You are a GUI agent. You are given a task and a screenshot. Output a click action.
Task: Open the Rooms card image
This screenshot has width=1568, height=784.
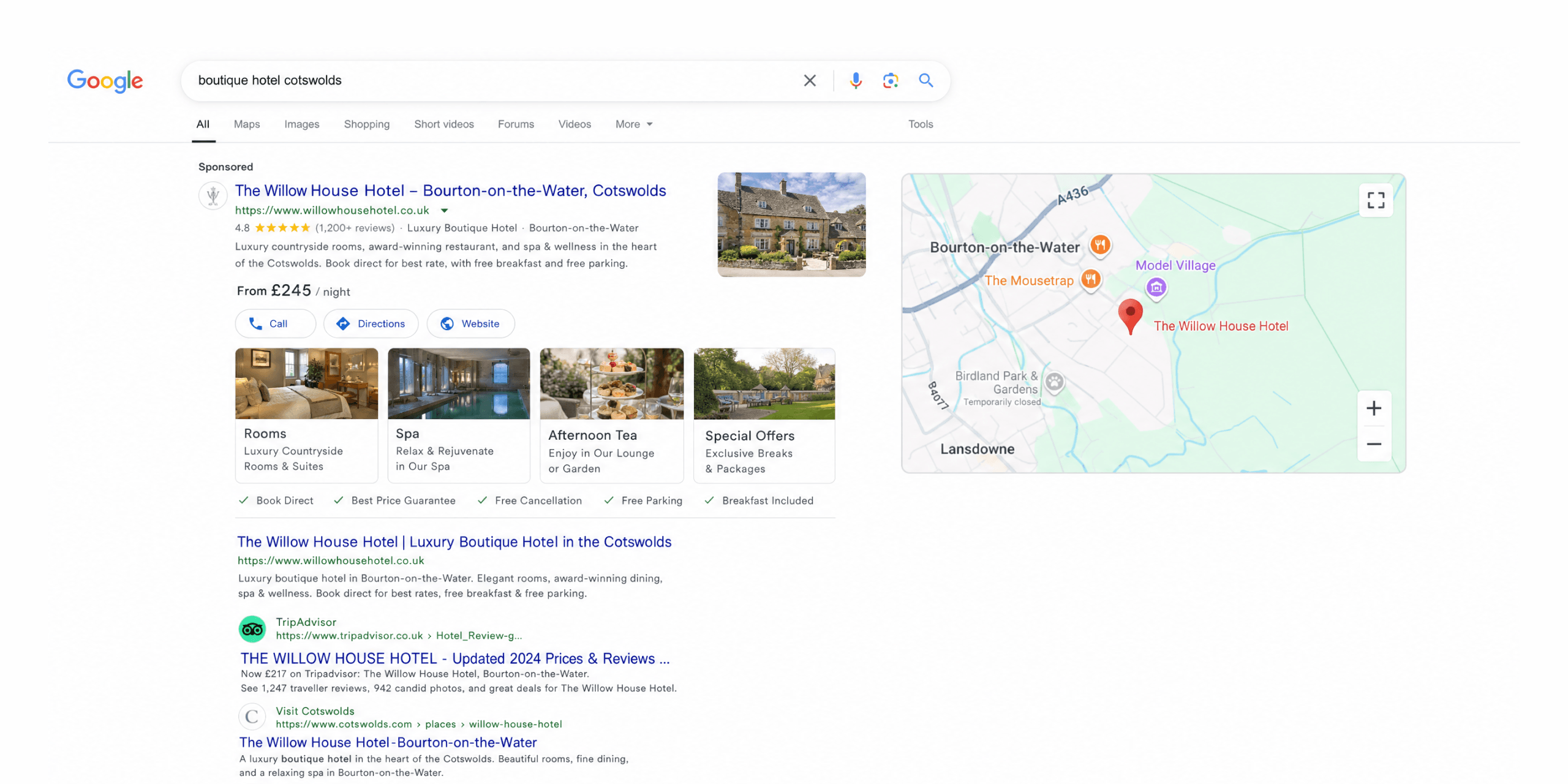click(306, 384)
